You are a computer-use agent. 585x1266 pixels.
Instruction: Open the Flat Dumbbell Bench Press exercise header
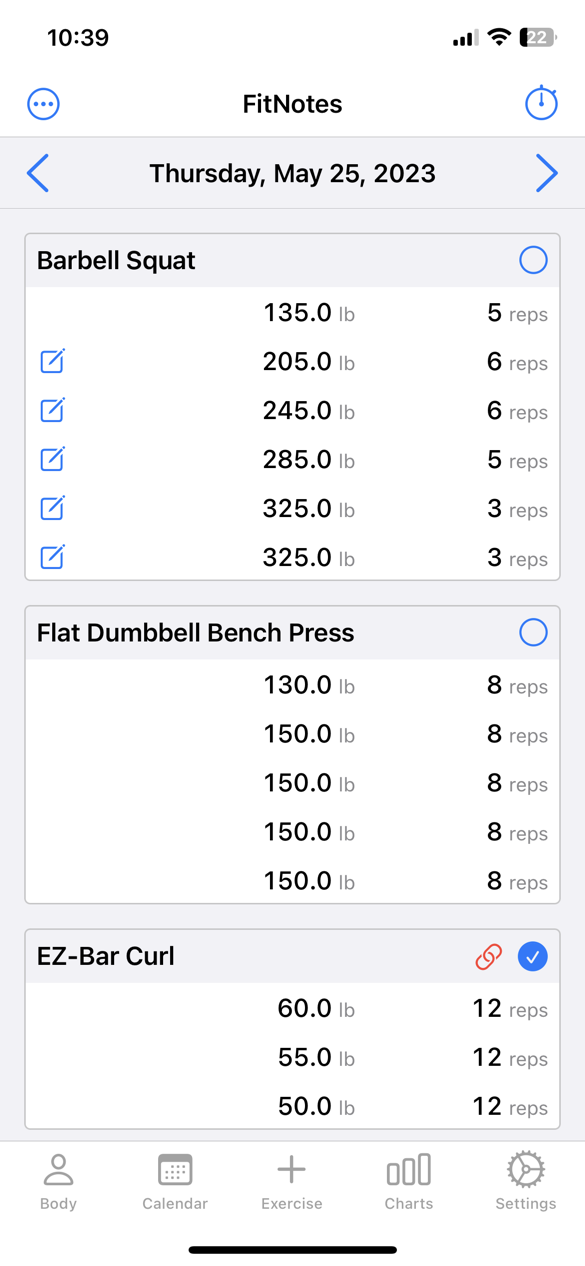pyautogui.click(x=195, y=632)
